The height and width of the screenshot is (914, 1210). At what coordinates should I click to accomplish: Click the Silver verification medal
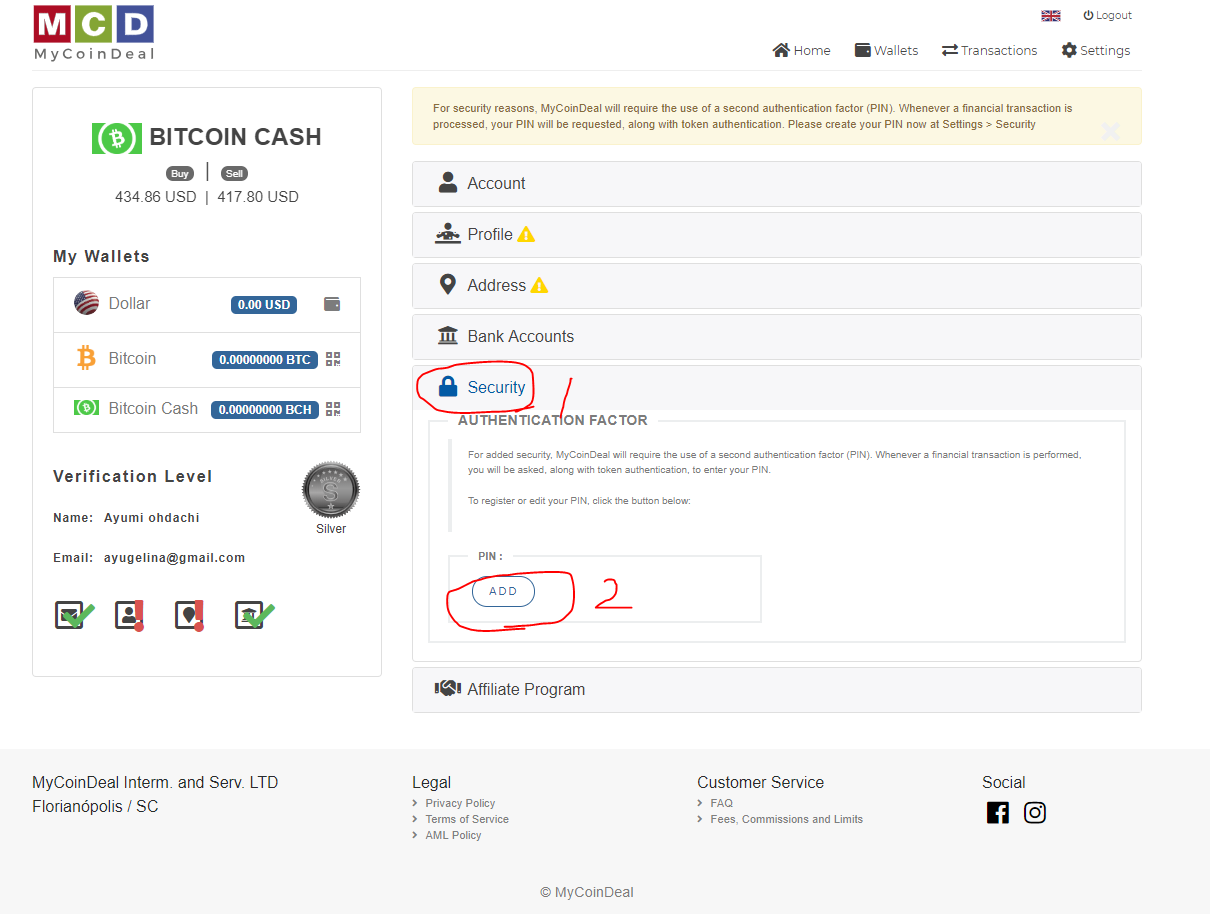pos(331,490)
